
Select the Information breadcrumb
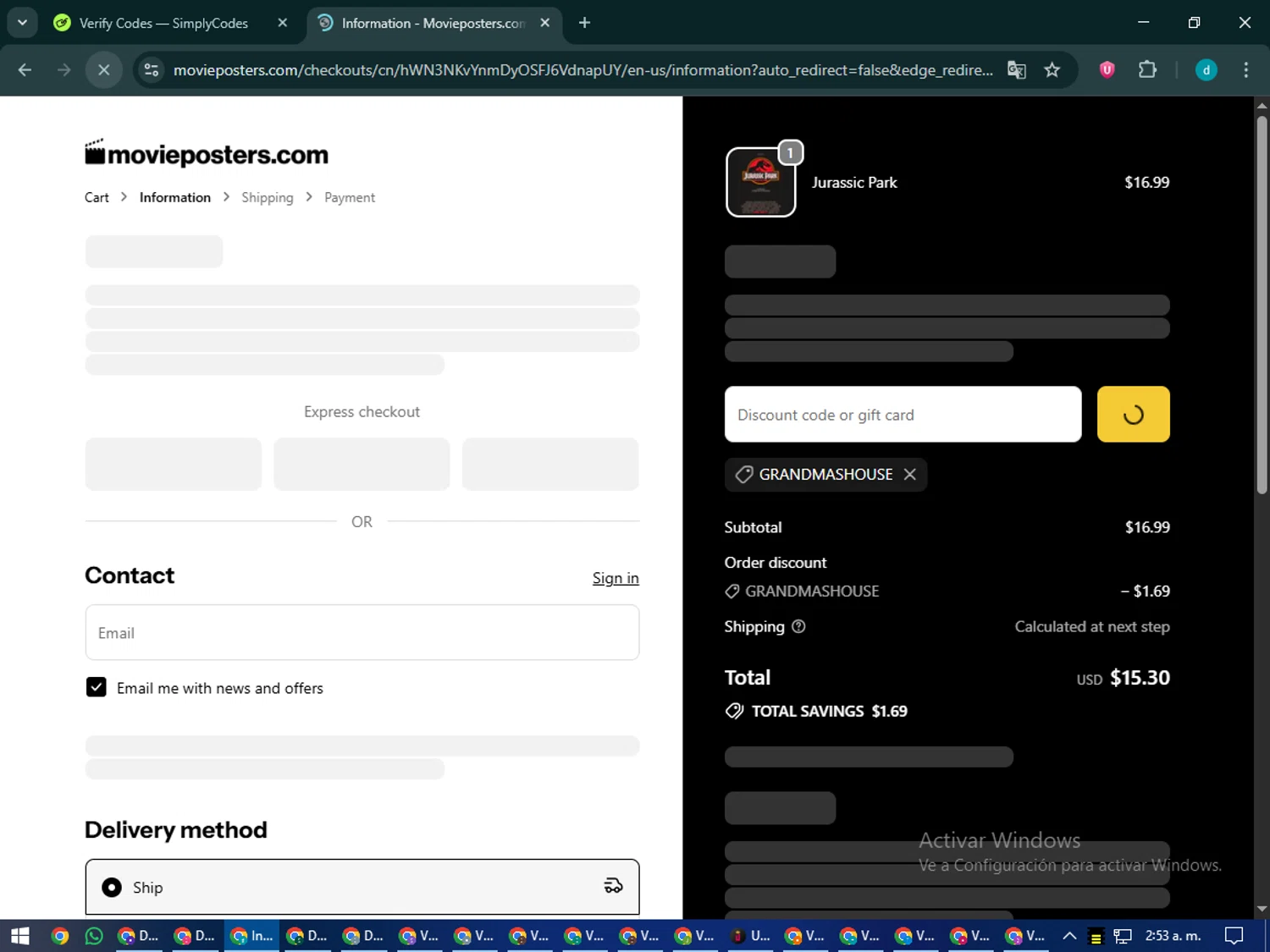(175, 197)
